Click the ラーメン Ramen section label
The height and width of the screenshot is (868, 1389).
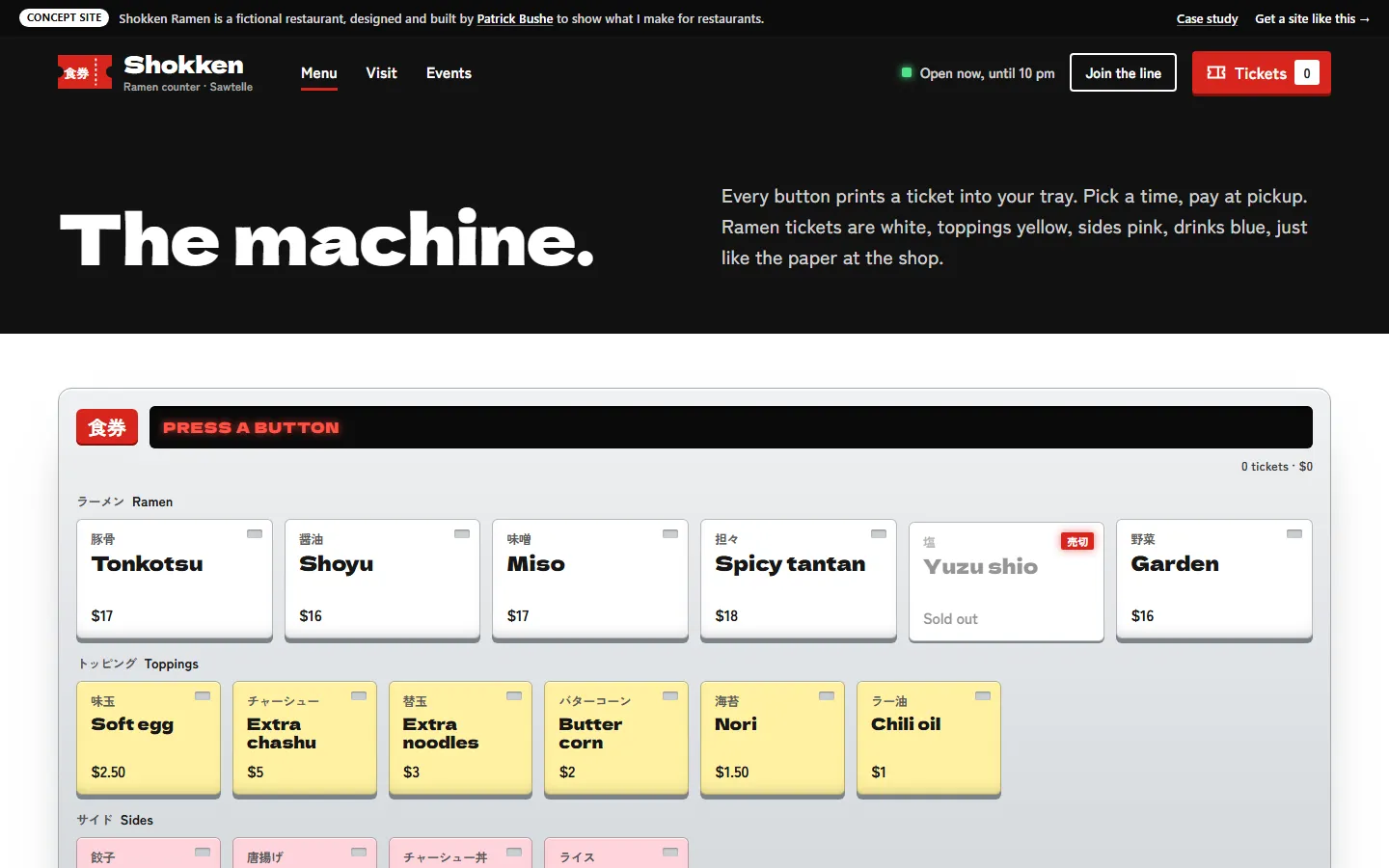point(125,502)
